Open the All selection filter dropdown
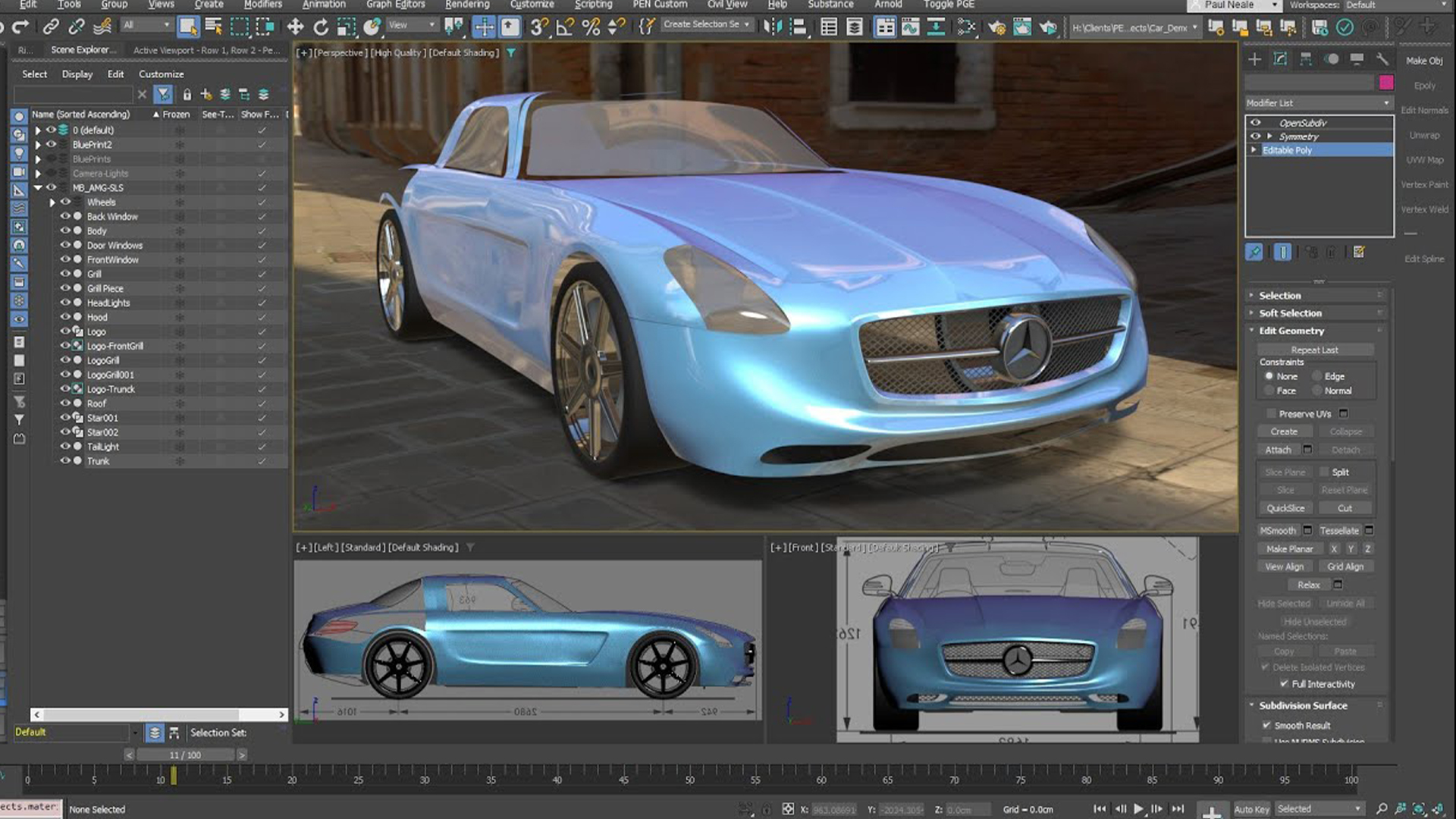This screenshot has height=819, width=1456. coord(146,25)
